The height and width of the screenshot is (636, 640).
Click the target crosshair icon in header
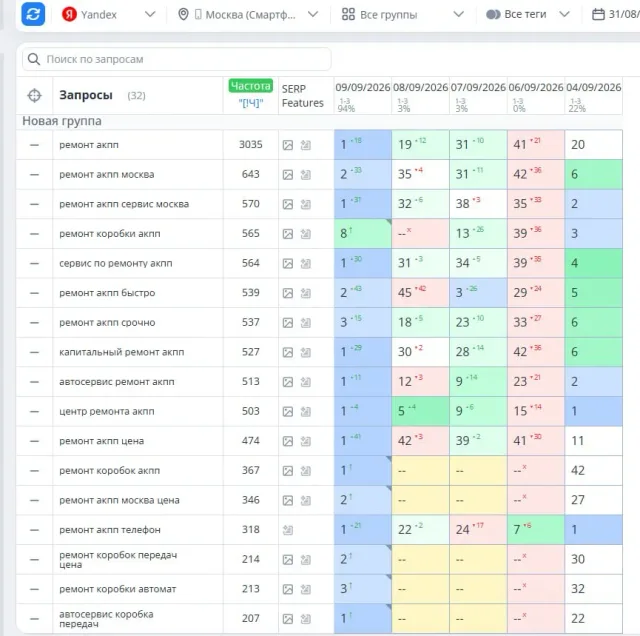point(34,96)
